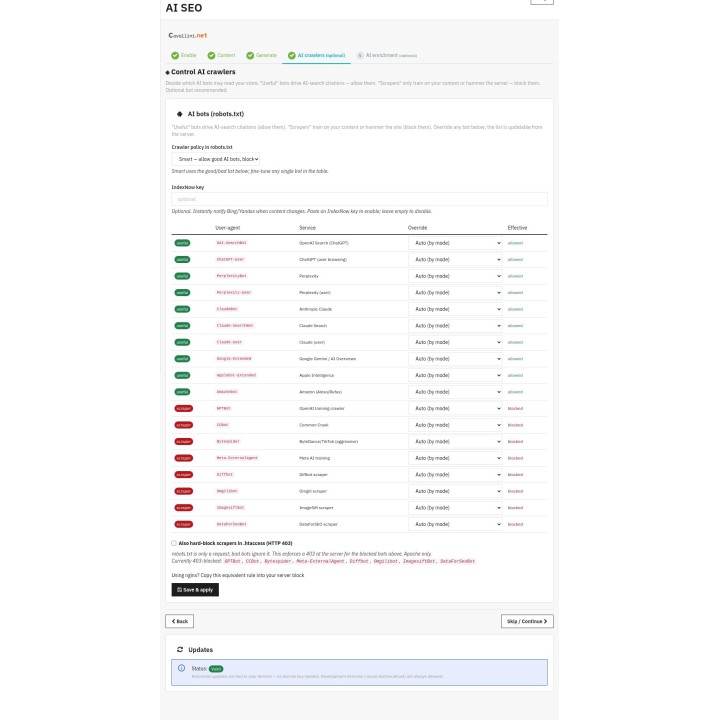Click the Covellini.net logo

point(187,35)
